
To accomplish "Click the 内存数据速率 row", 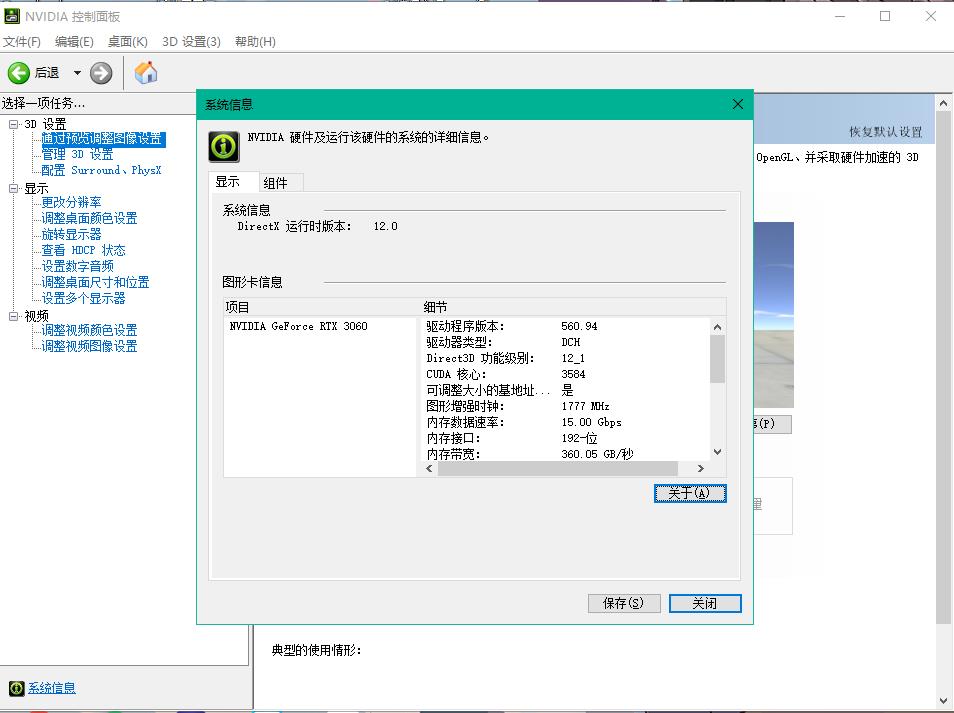I will (x=564, y=422).
